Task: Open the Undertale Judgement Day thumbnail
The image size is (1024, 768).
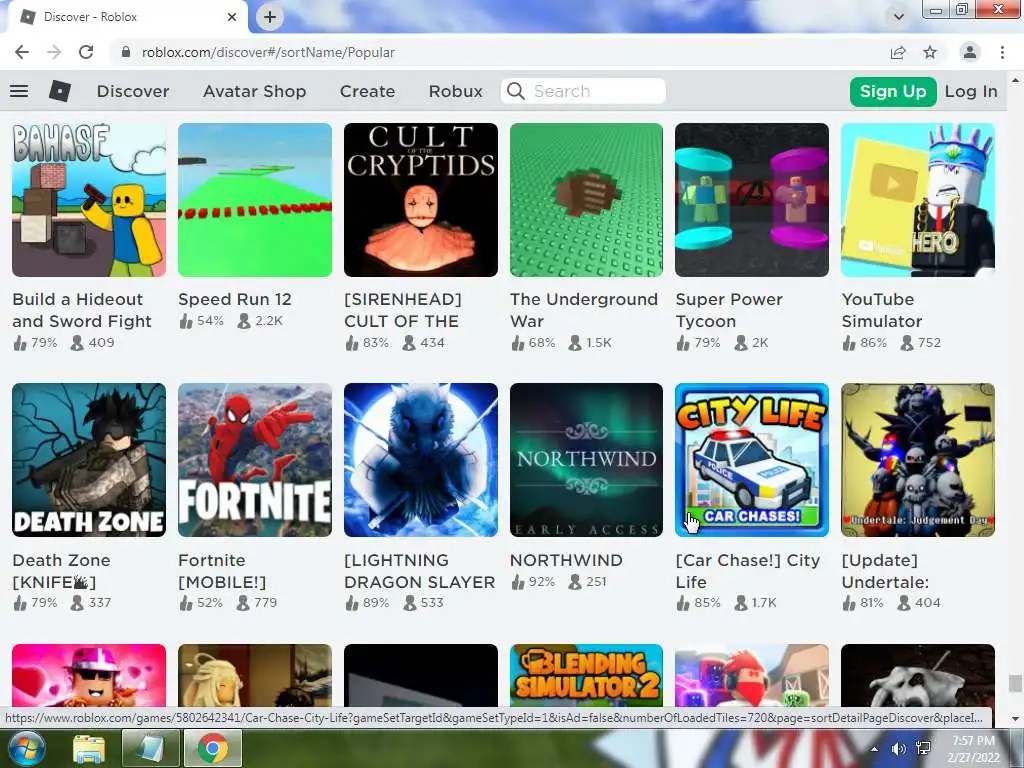Action: click(x=918, y=460)
